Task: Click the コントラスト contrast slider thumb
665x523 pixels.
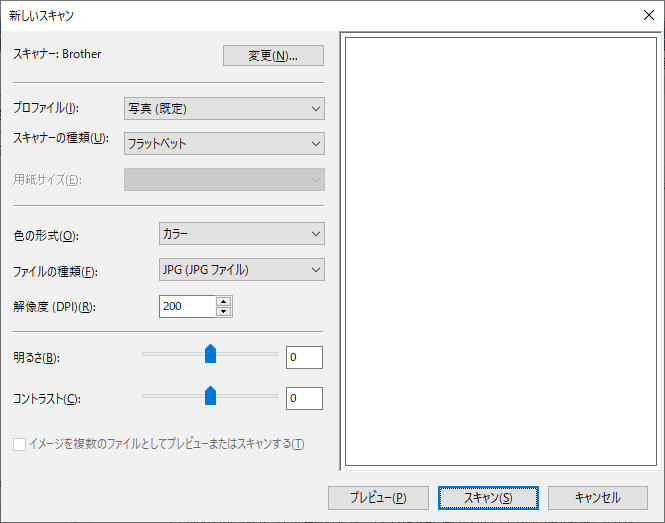Action: (x=210, y=396)
